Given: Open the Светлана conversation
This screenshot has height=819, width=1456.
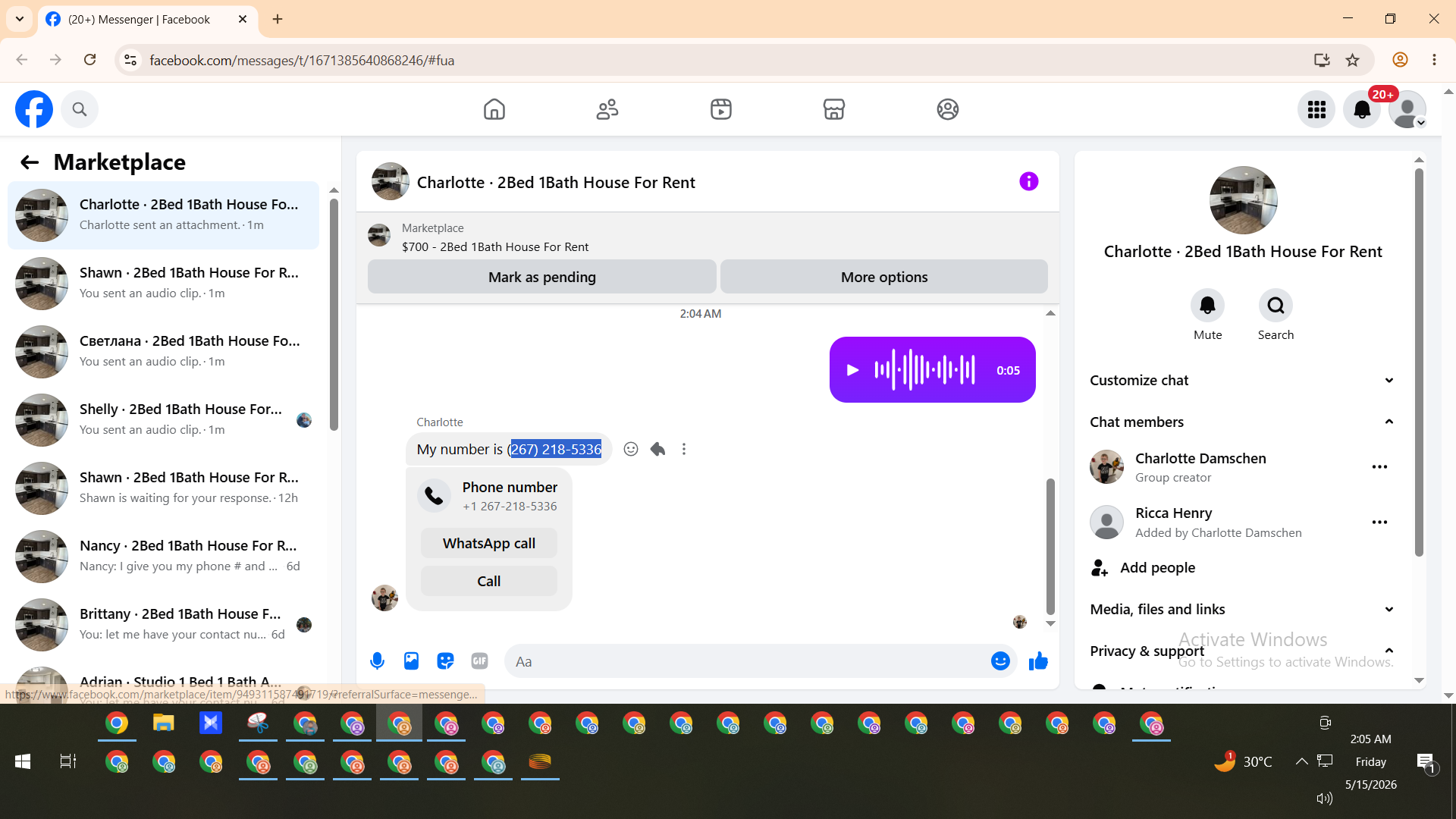Looking at the screenshot, I should (x=163, y=352).
